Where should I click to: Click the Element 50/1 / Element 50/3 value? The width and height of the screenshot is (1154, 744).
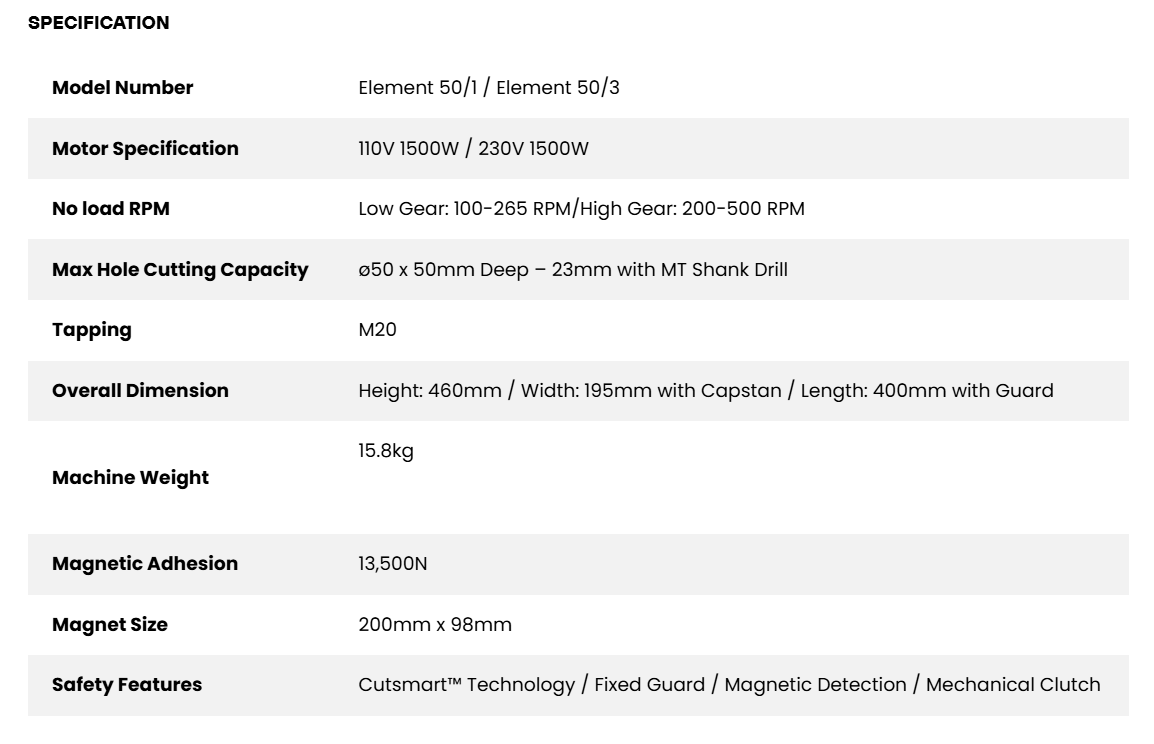click(489, 88)
